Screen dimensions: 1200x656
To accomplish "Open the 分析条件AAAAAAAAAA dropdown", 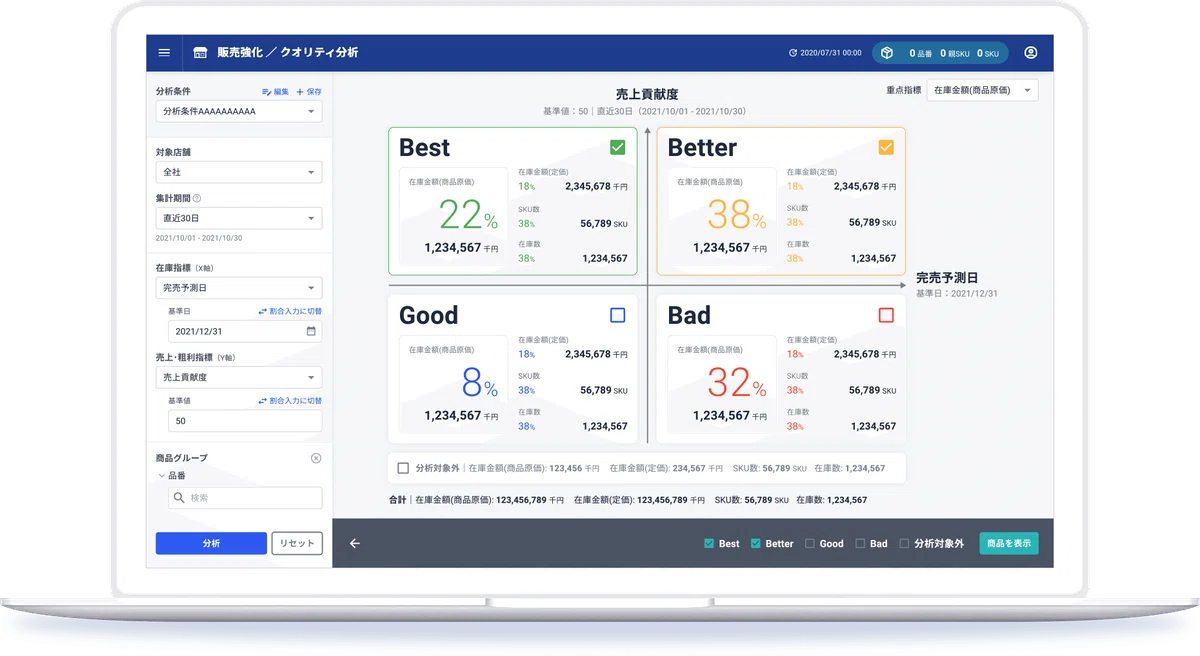I will [x=239, y=111].
